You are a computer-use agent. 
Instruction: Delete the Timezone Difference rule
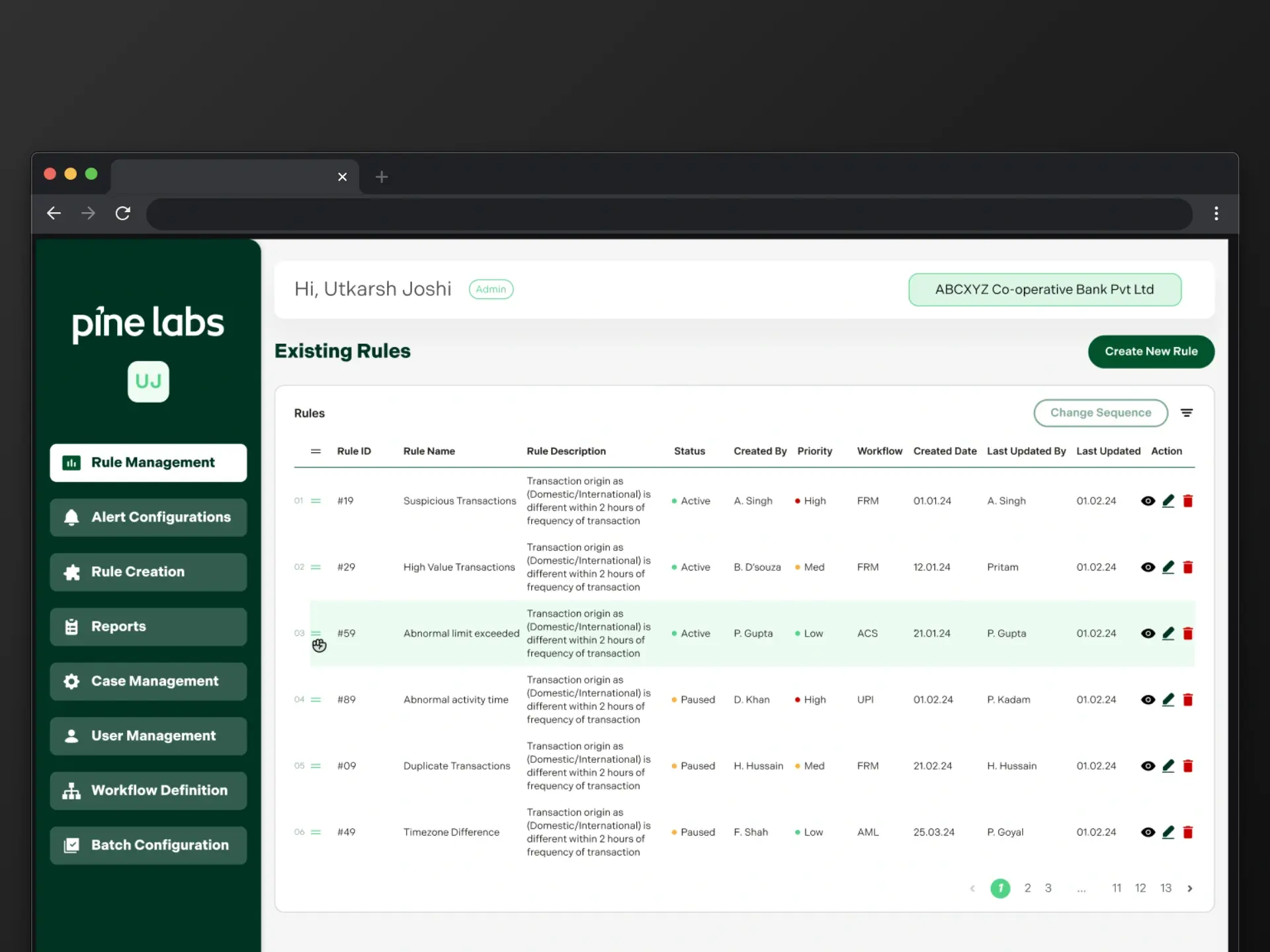click(1188, 832)
